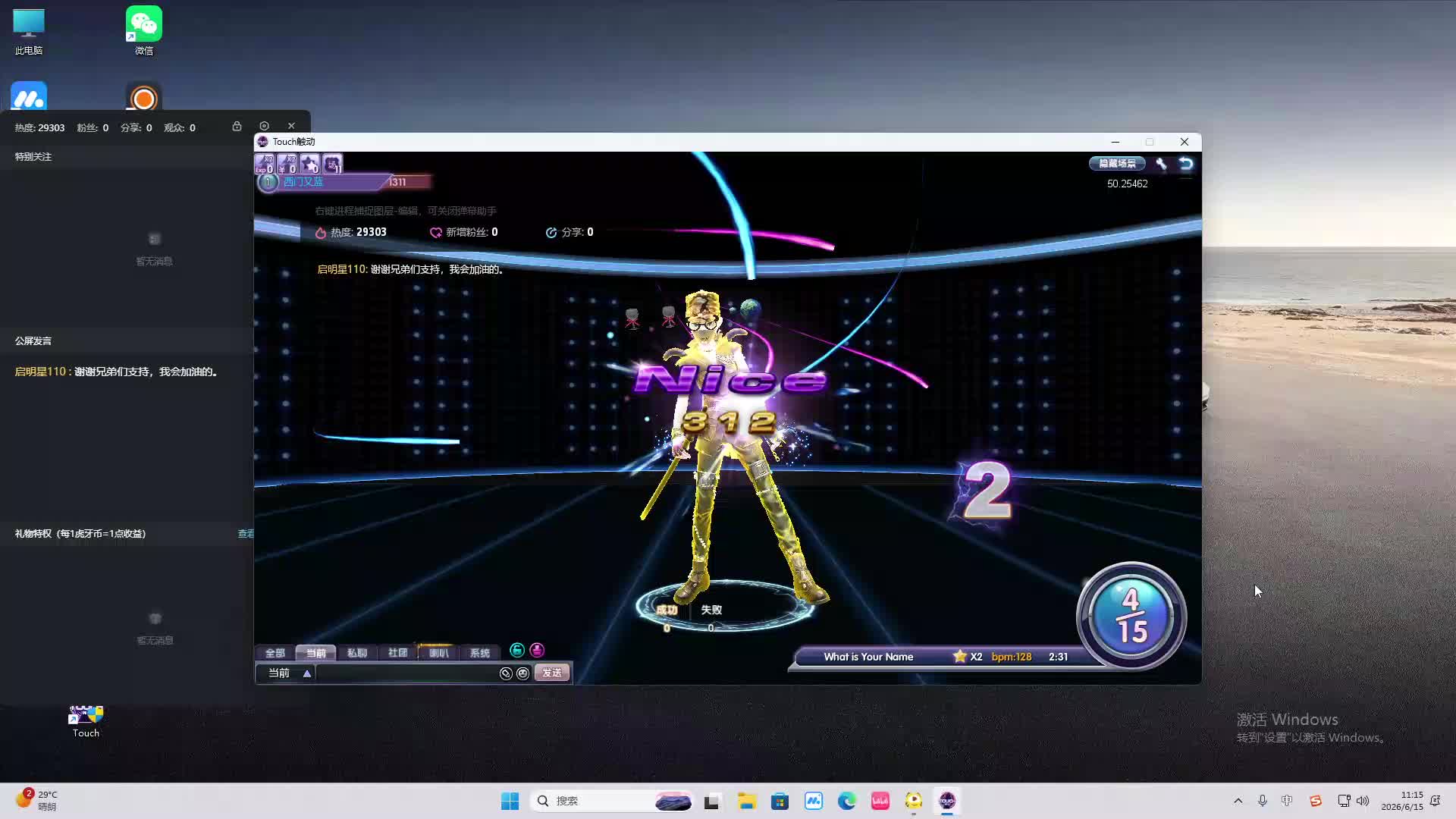Open Task View in taskbar
This screenshot has width=1456, height=819.
tap(711, 801)
